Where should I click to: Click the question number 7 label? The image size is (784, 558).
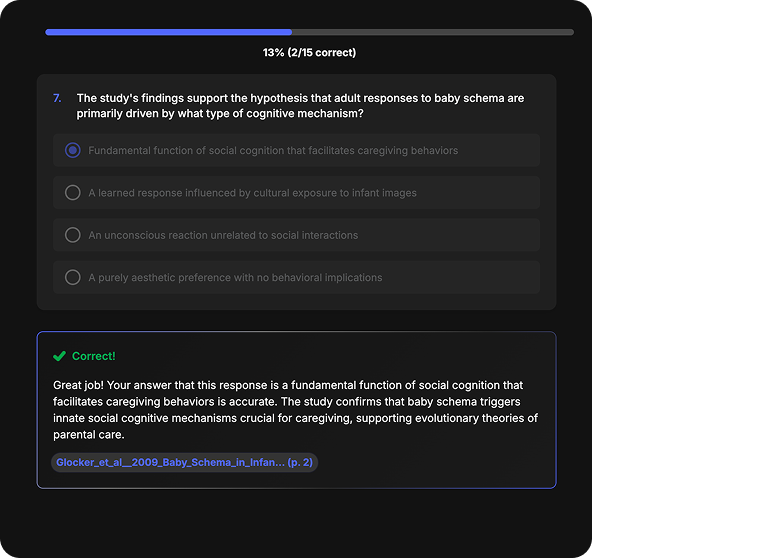tap(58, 98)
